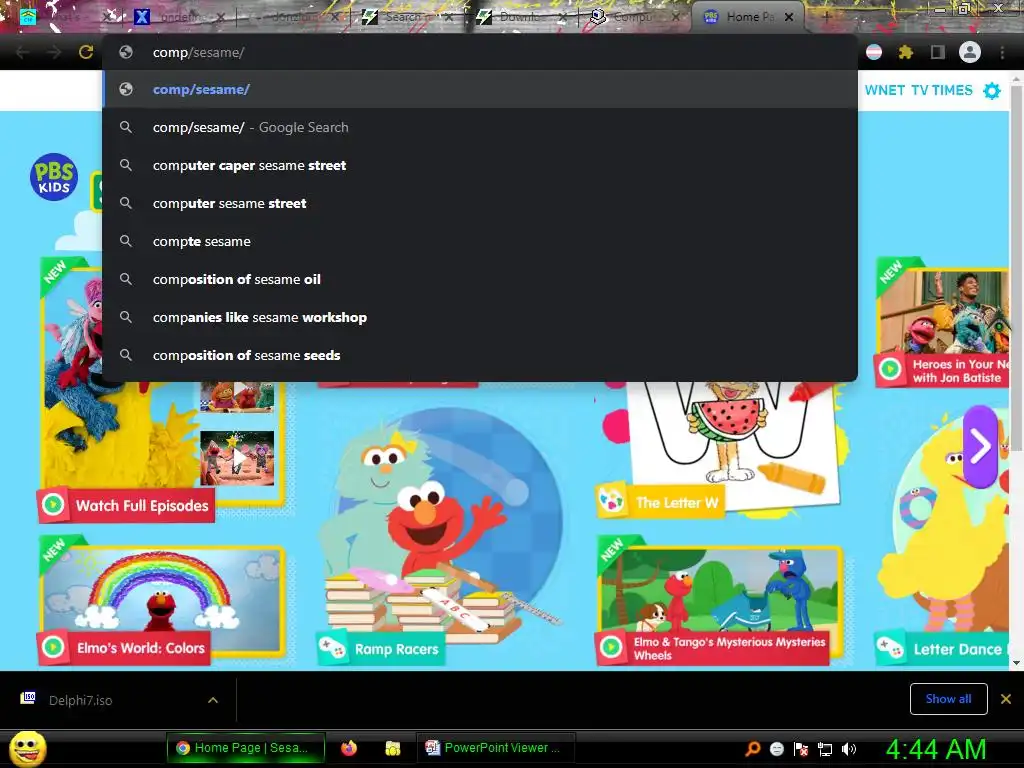The width and height of the screenshot is (1024, 768).
Task: Open Chrome's three-dot menu
Action: [1002, 52]
